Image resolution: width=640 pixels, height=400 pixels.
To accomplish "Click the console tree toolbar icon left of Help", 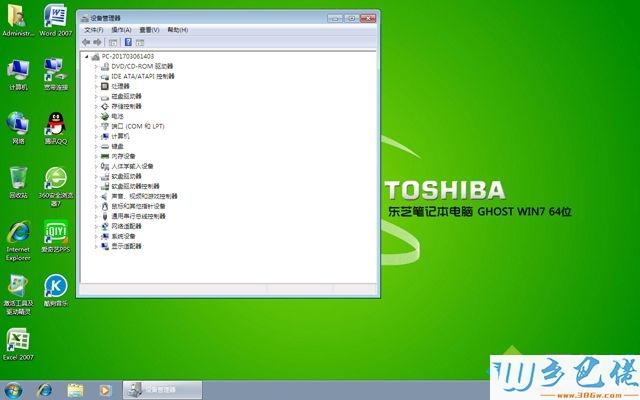I will coord(113,42).
